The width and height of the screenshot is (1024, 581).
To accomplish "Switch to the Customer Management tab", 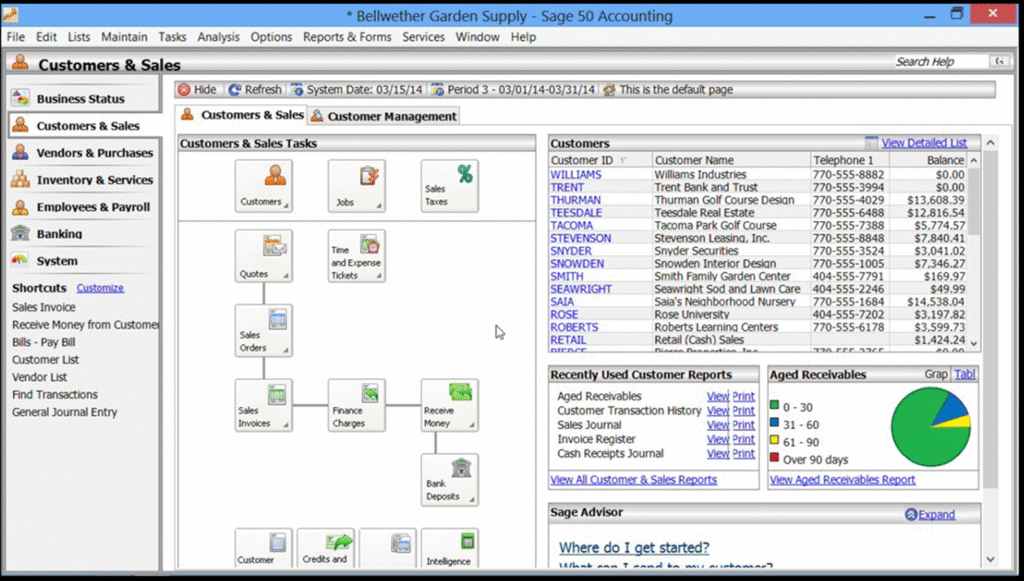I will pyautogui.click(x=384, y=116).
